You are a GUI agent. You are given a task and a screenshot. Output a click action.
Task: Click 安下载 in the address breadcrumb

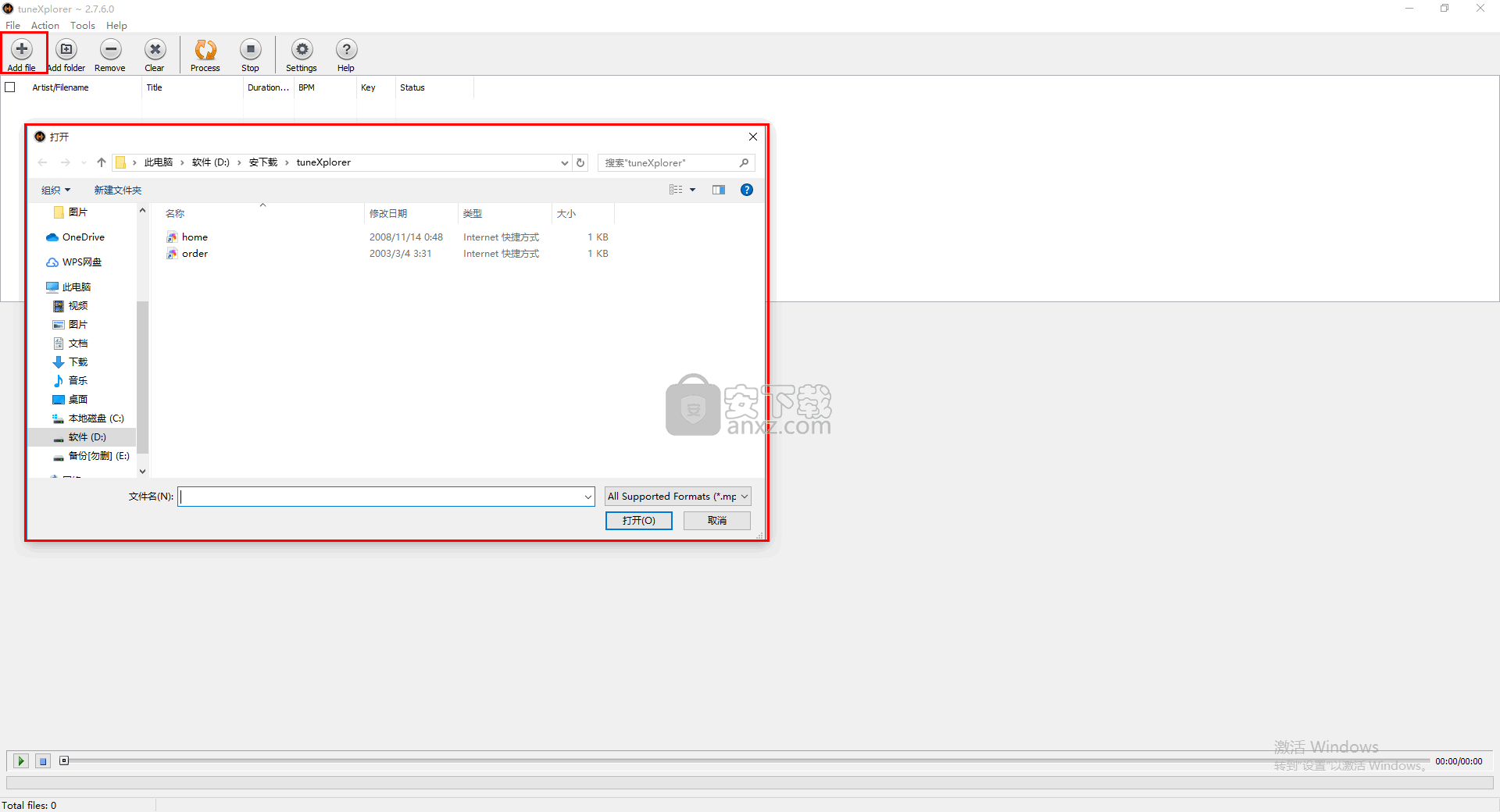coord(263,162)
